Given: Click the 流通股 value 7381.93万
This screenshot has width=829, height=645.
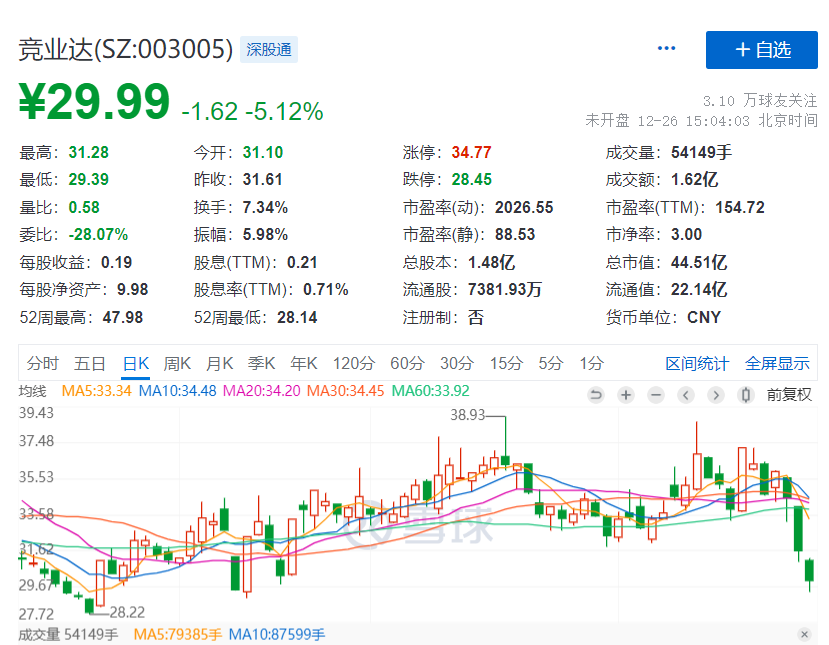Looking at the screenshot, I should pos(505,290).
